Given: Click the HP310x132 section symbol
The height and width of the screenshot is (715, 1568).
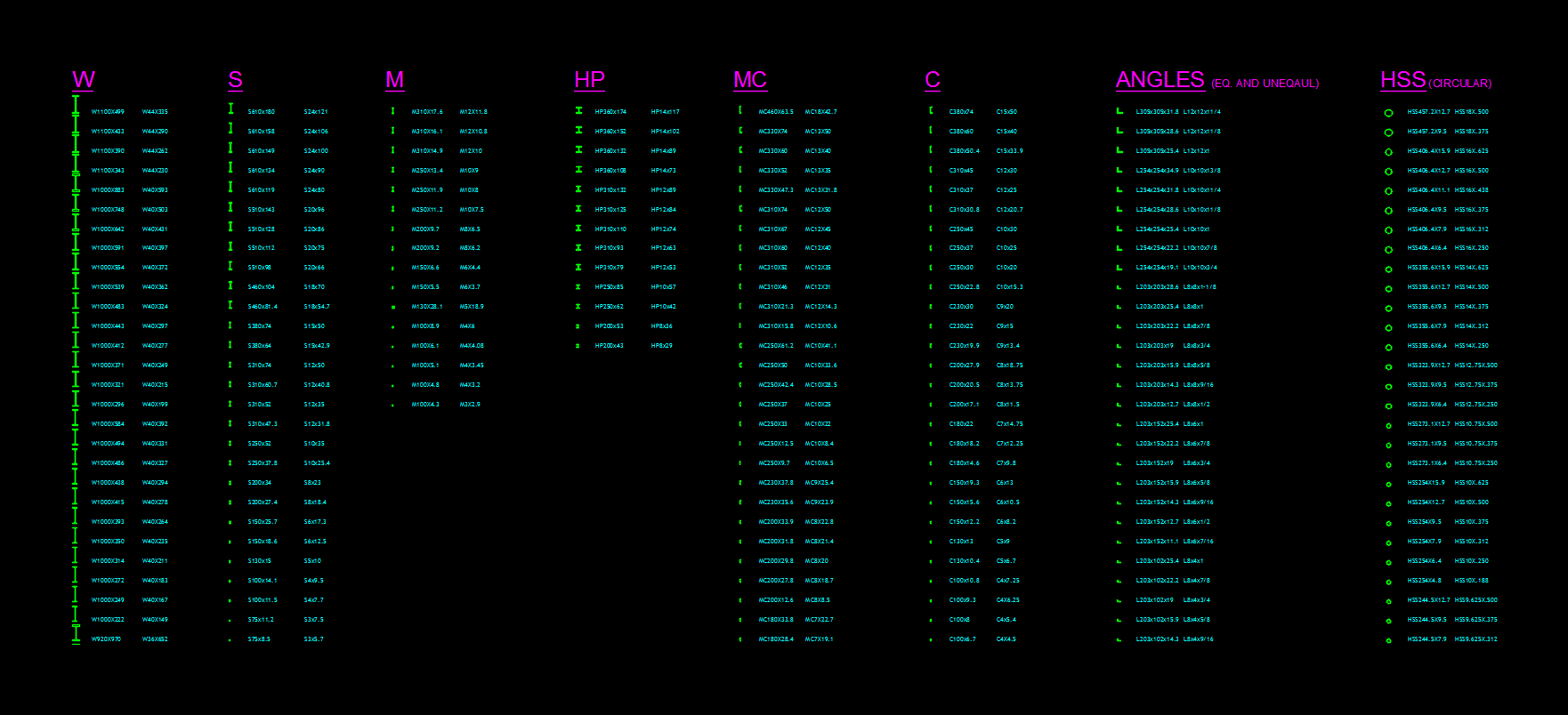Looking at the screenshot, I should coord(578,189).
